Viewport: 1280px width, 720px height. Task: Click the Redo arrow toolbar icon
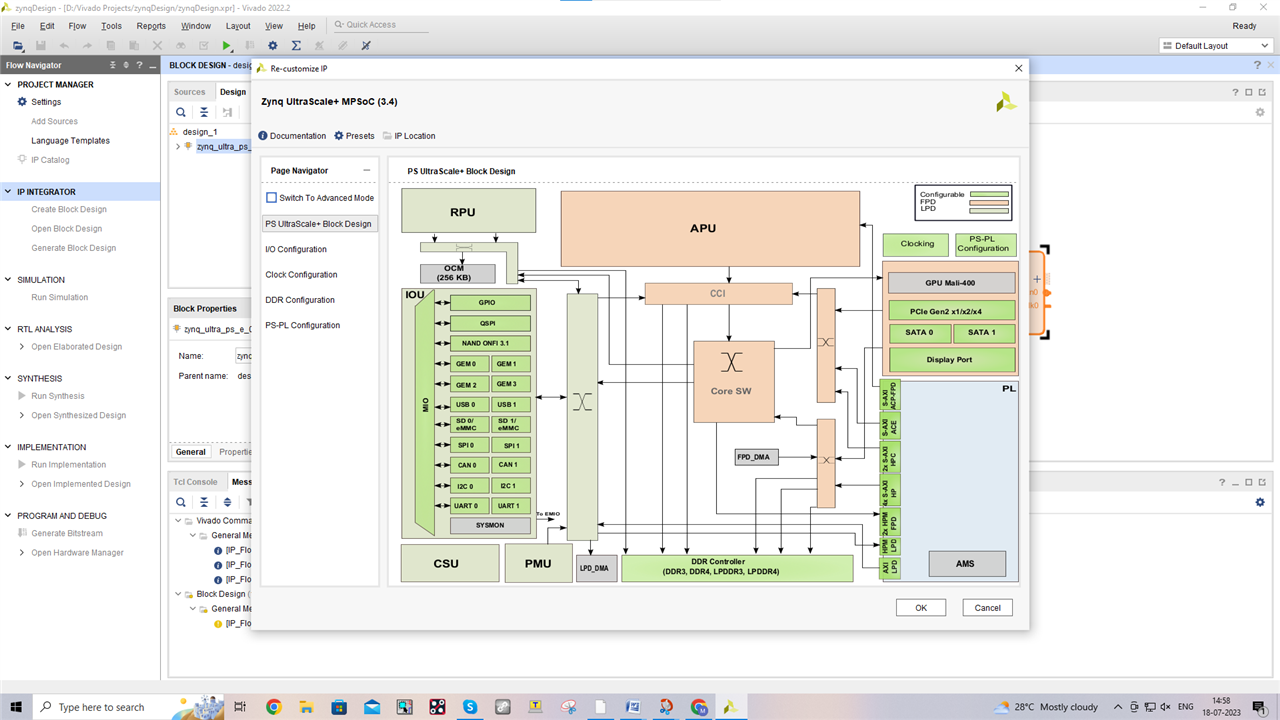point(87,46)
